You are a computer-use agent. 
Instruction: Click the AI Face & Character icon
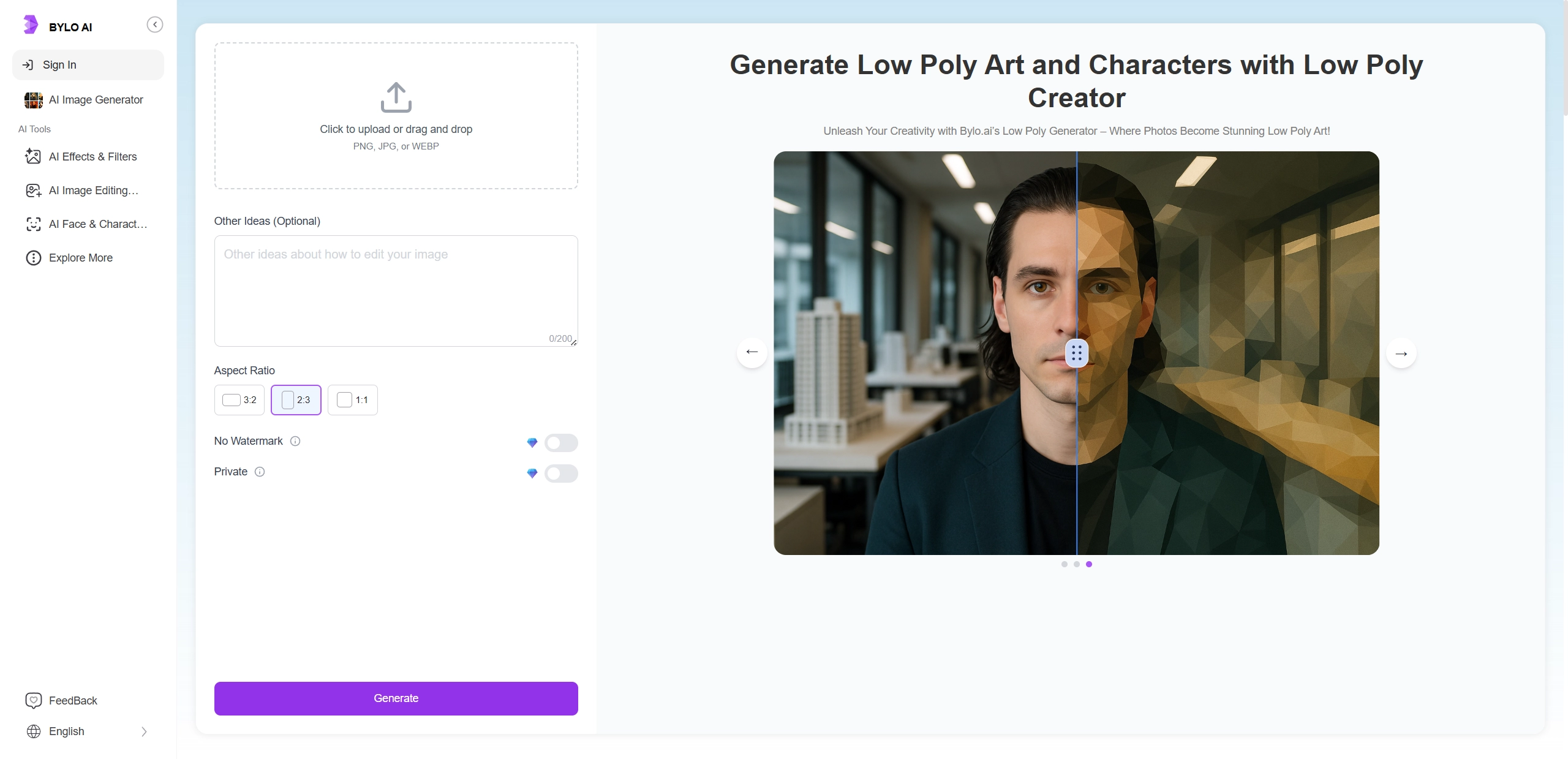tap(33, 224)
